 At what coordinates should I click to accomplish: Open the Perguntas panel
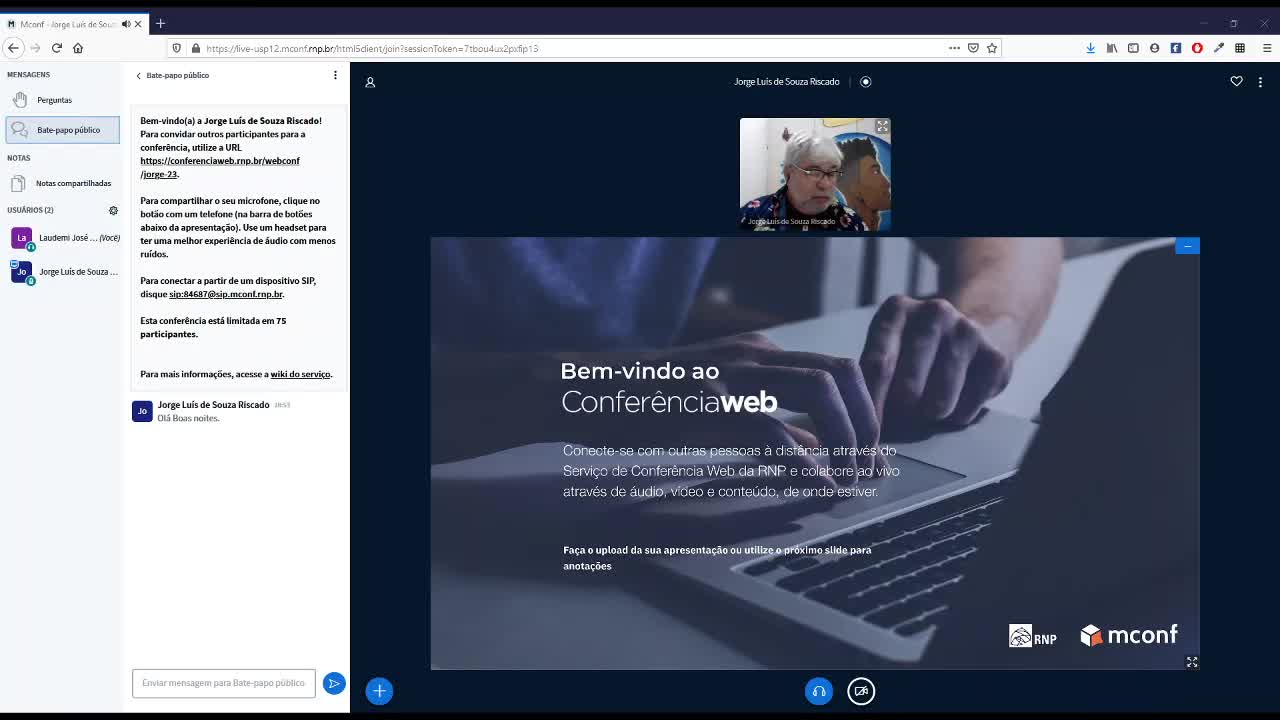pos(62,100)
